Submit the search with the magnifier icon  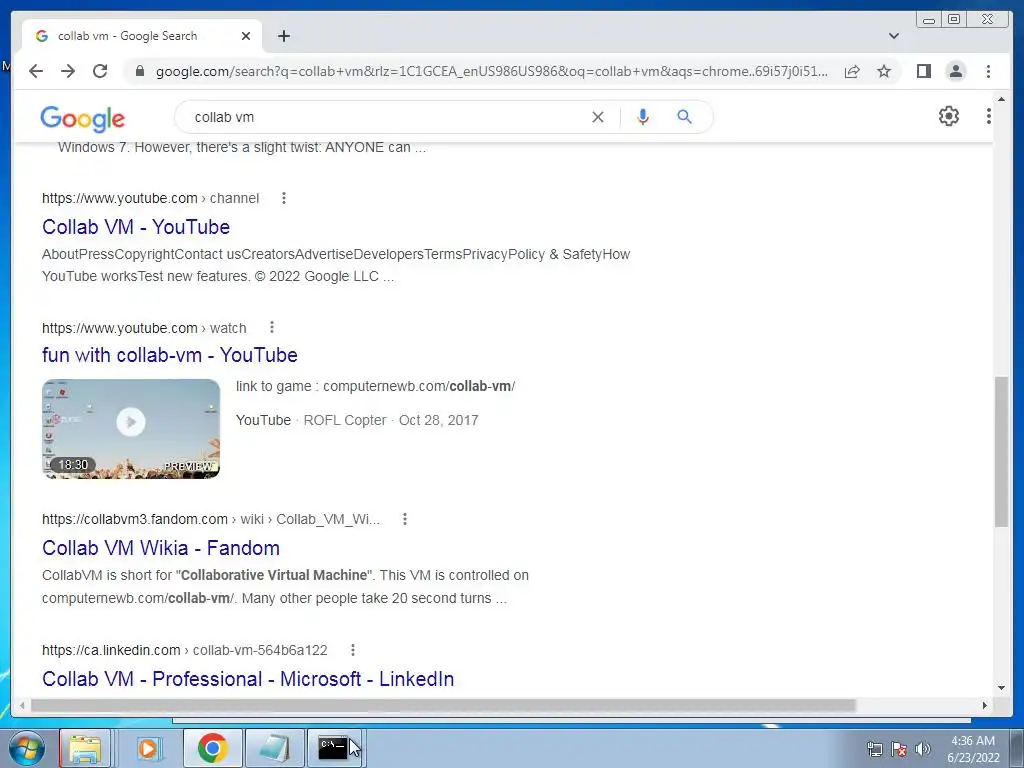click(x=684, y=117)
